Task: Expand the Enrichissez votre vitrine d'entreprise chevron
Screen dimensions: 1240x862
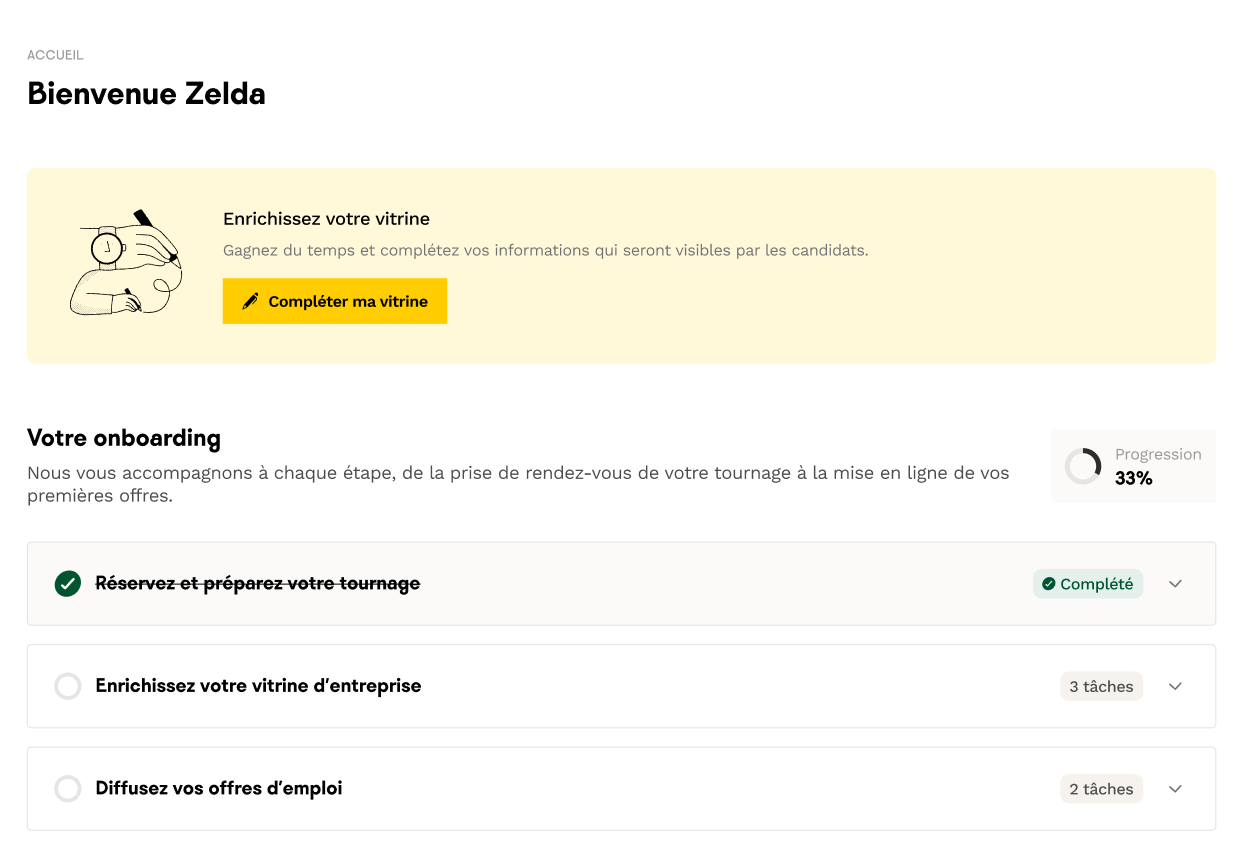Action: (1175, 687)
